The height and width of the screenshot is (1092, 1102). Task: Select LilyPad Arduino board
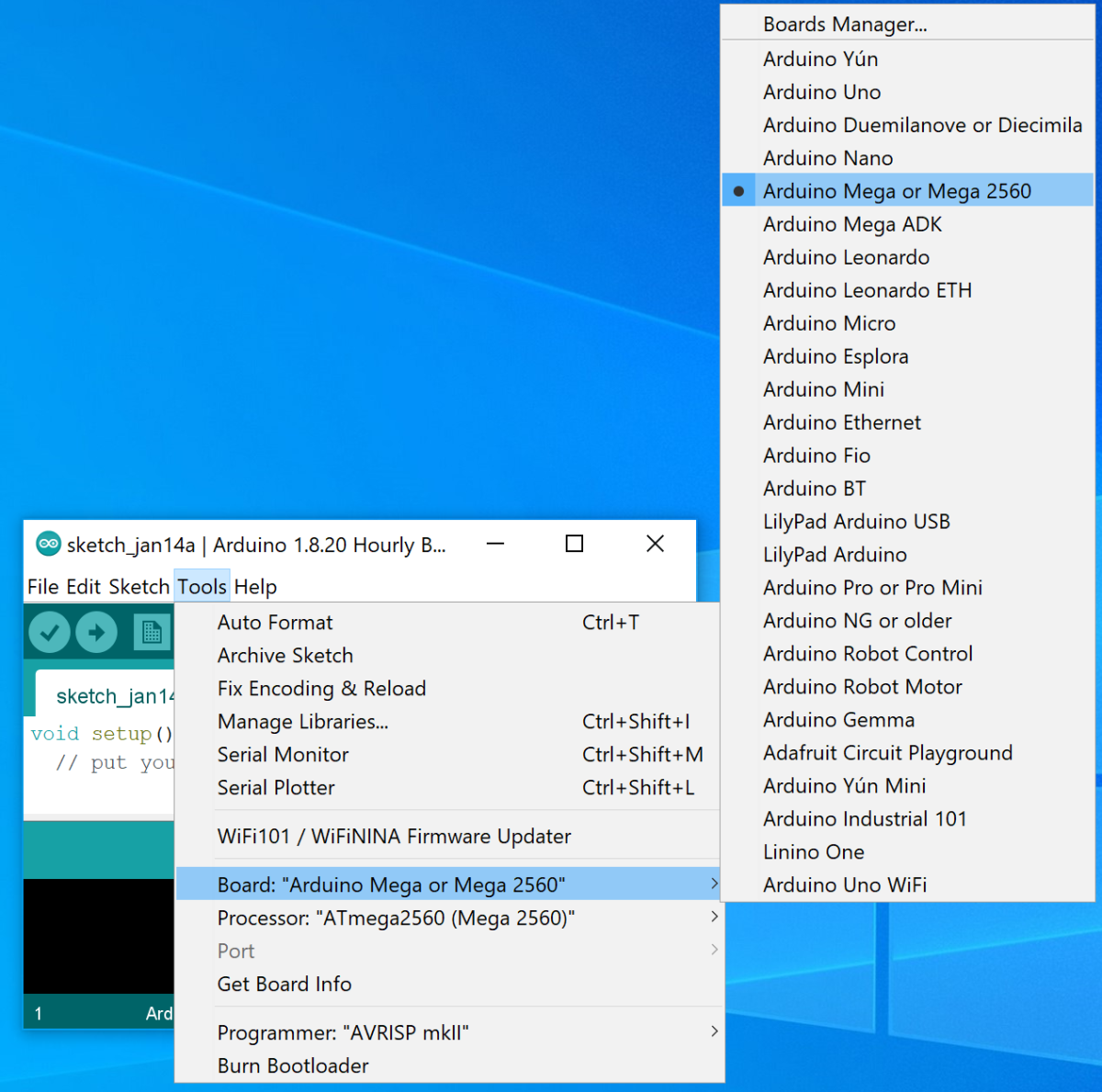pyautogui.click(x=907, y=555)
